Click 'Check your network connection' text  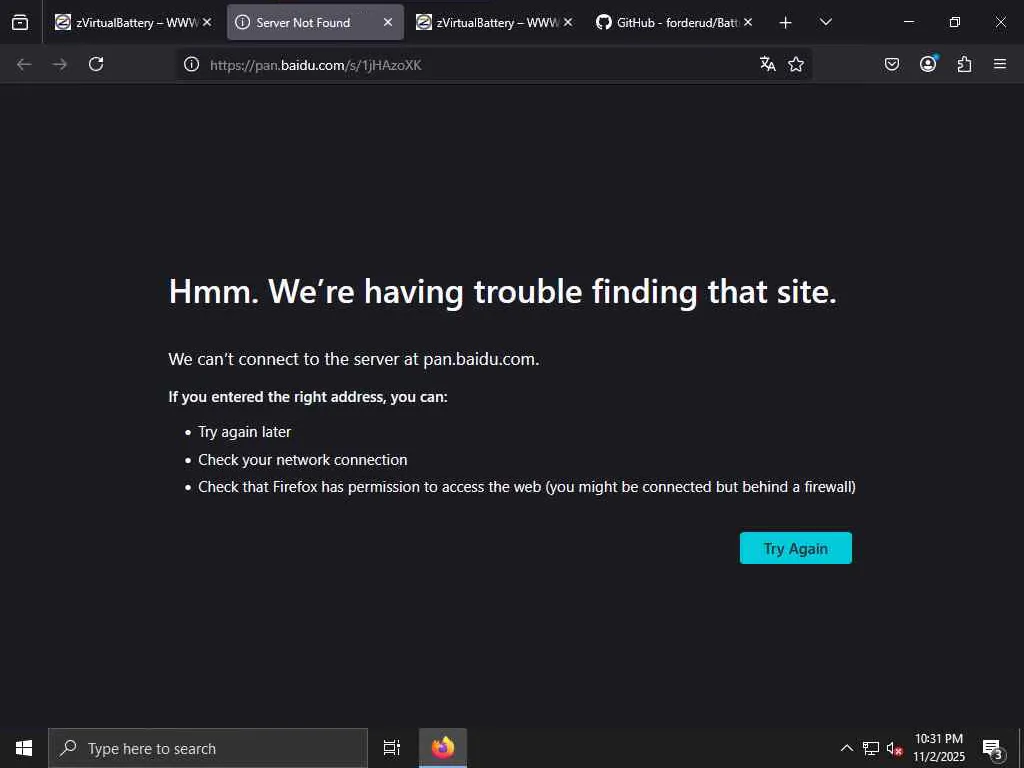(x=302, y=460)
